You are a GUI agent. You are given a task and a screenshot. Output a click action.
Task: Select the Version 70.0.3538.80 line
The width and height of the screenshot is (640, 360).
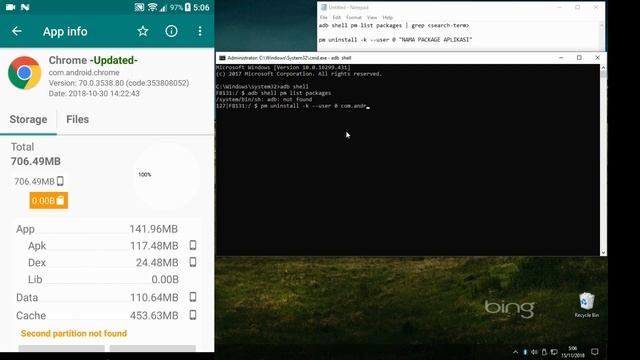(119, 83)
